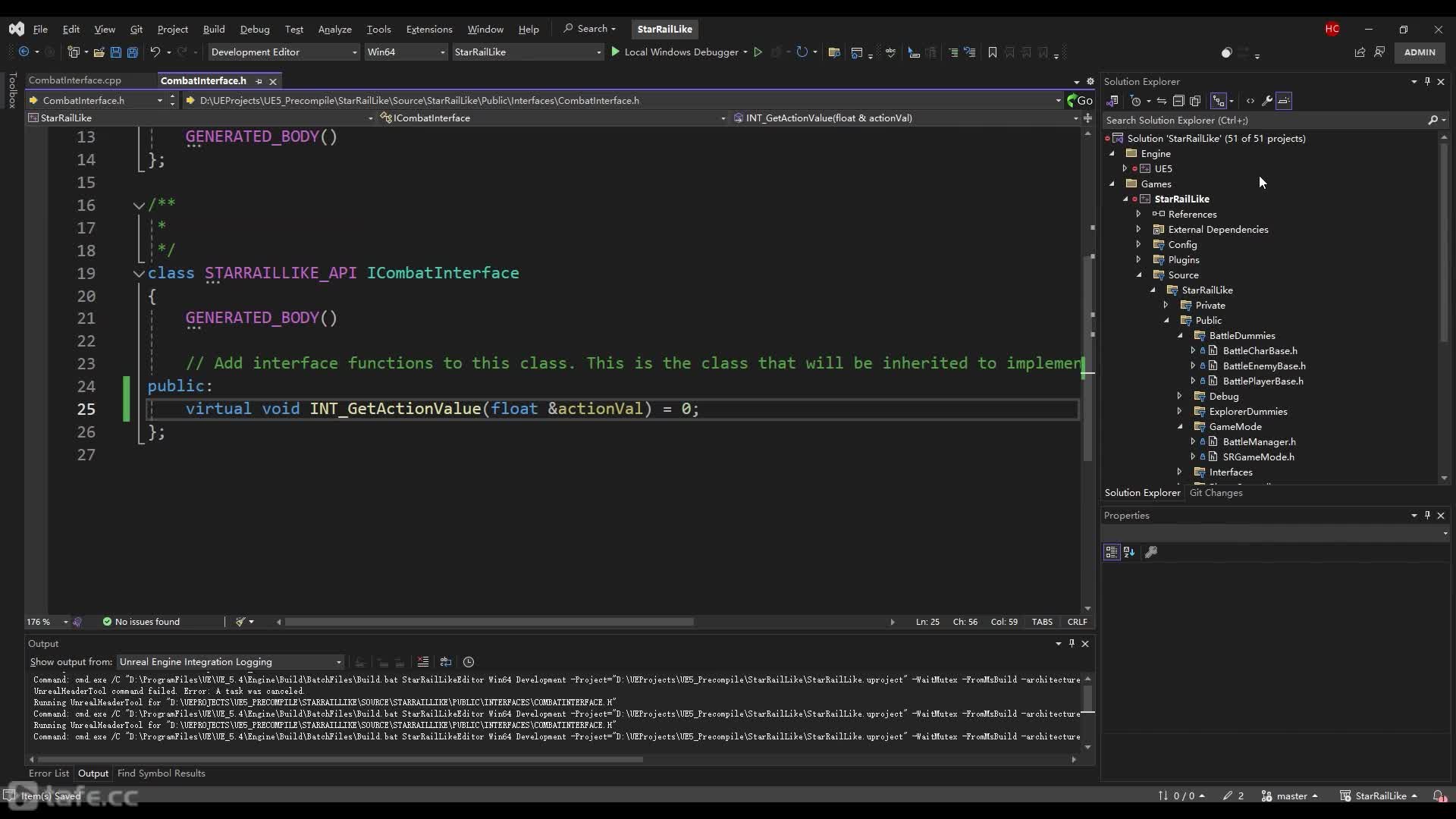Toggle Word Wrap in Output panel
The height and width of the screenshot is (819, 1456).
[x=446, y=662]
